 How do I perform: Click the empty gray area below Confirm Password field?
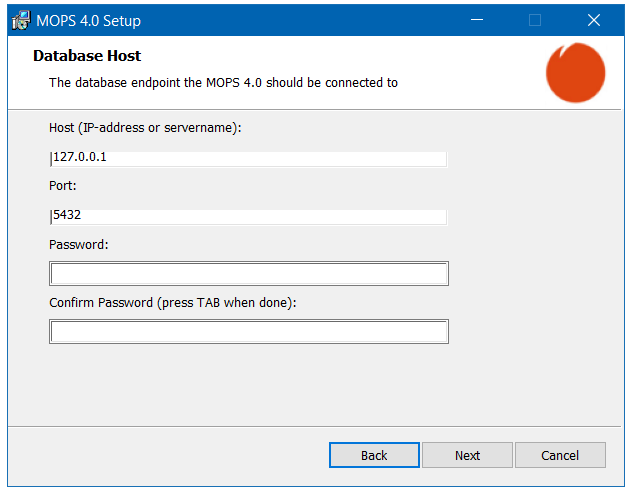tap(300, 385)
